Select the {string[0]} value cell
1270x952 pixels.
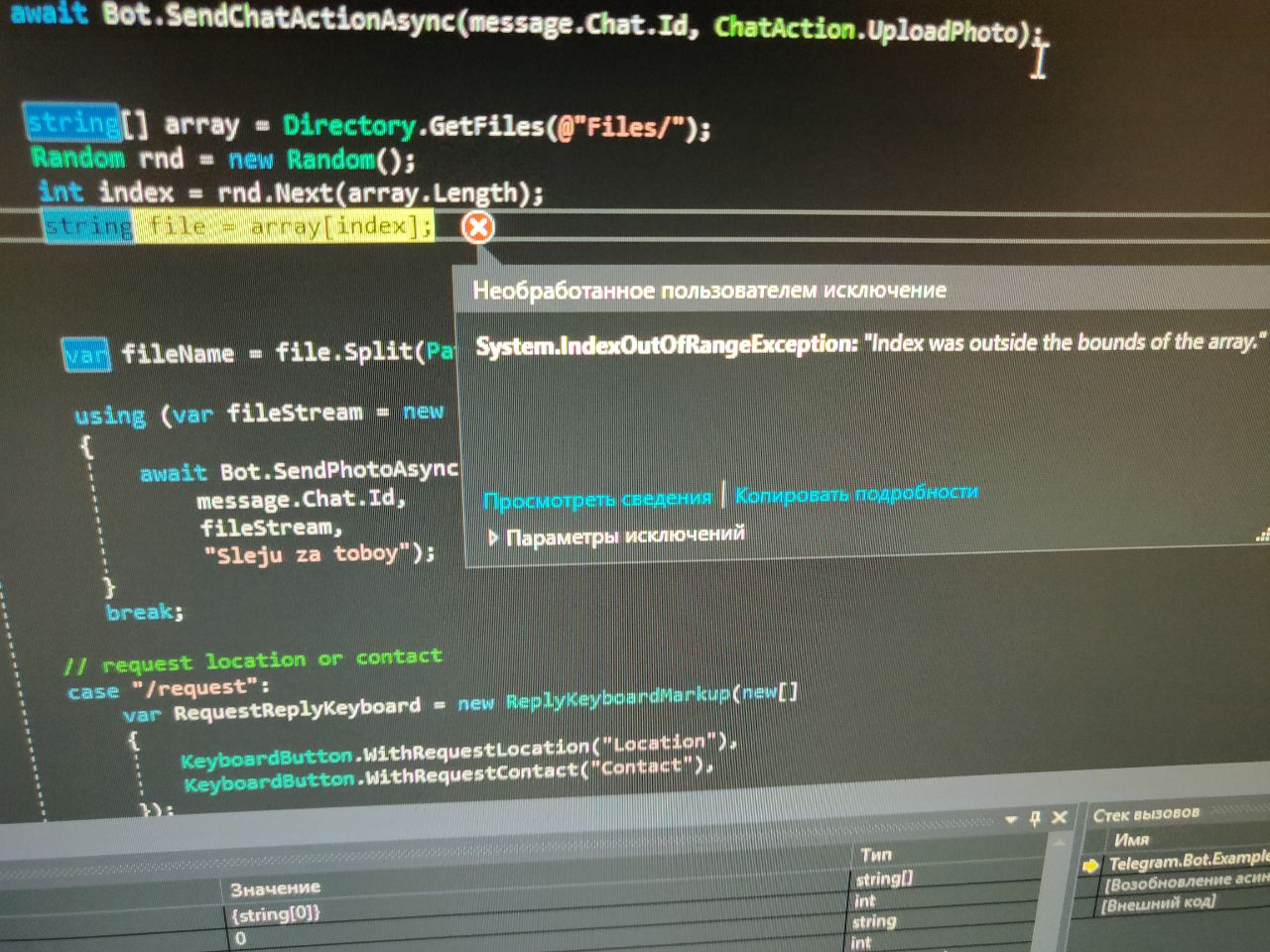[x=276, y=913]
